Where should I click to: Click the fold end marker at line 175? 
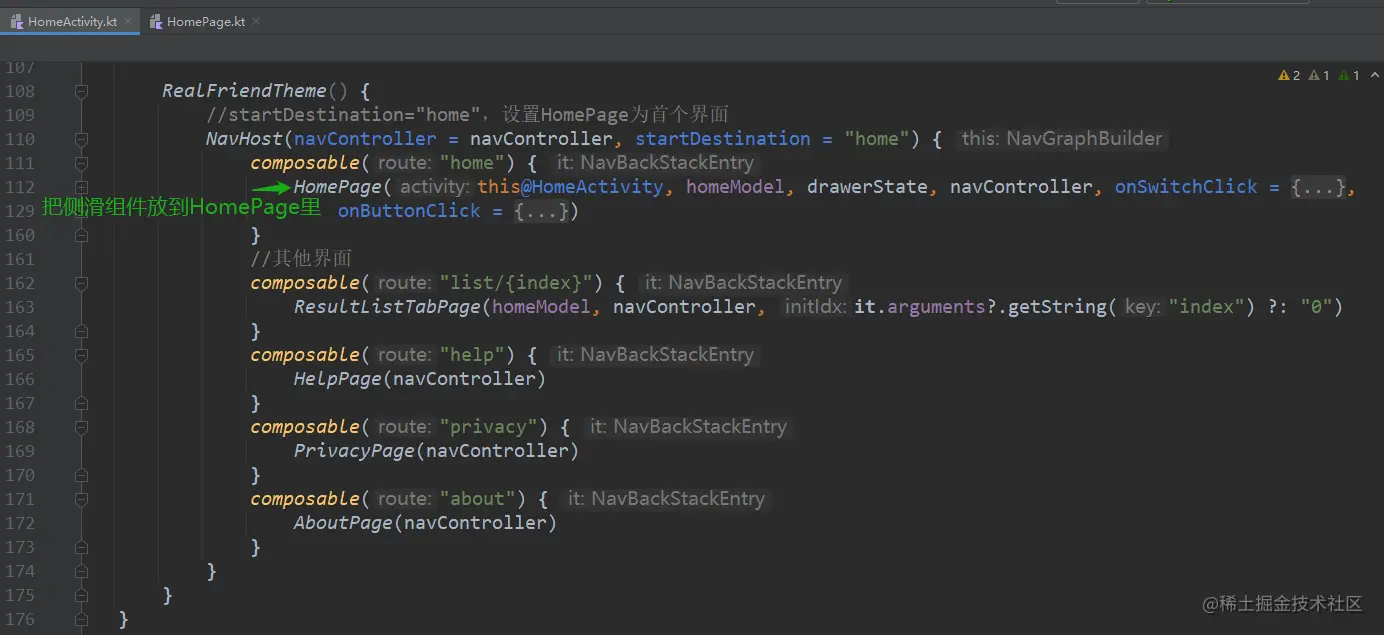(81, 595)
